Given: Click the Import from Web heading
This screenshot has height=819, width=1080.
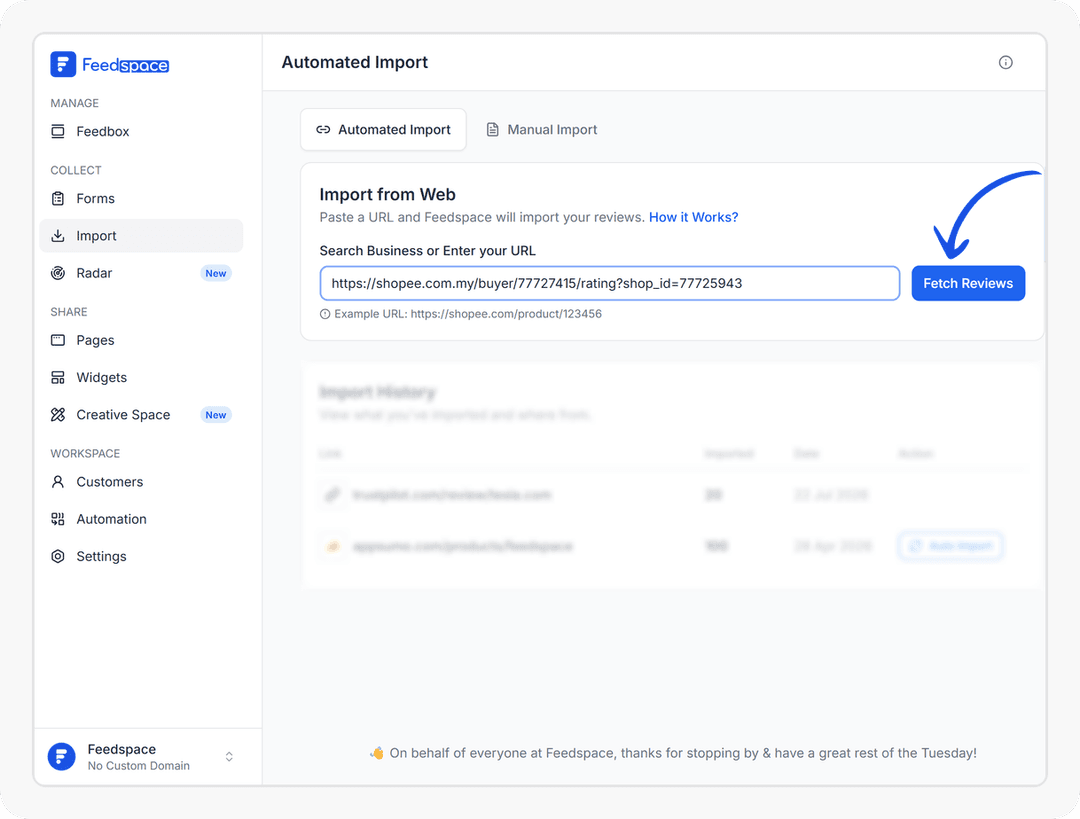Looking at the screenshot, I should coord(388,194).
